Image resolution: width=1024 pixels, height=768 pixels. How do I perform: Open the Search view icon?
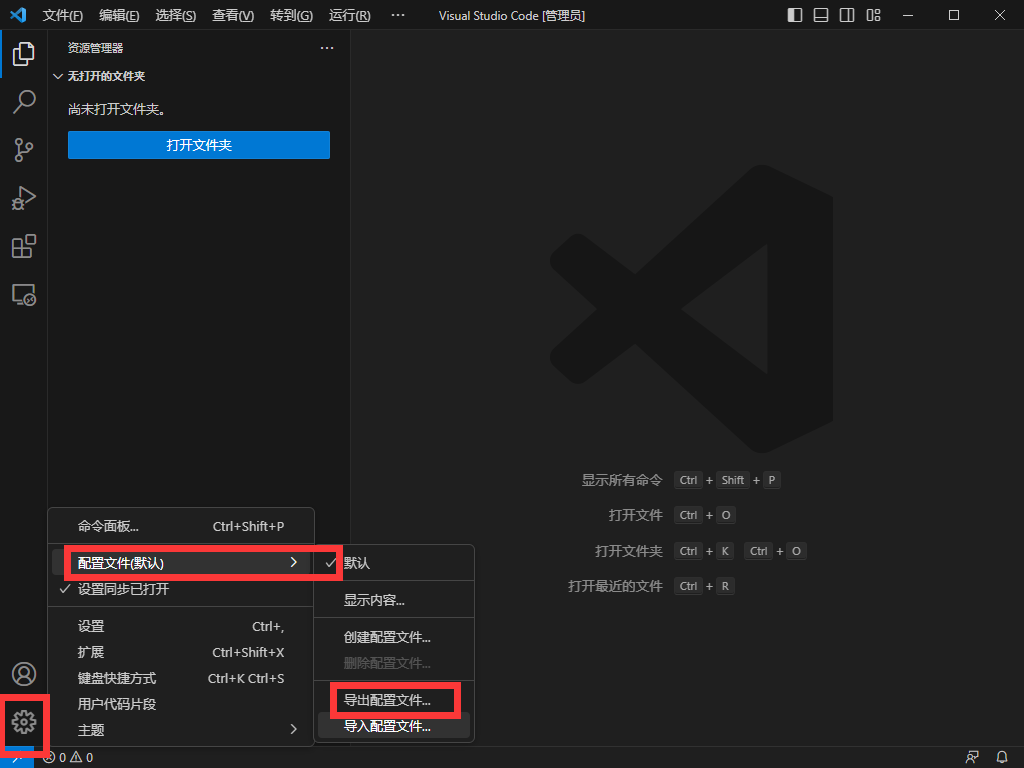24,102
